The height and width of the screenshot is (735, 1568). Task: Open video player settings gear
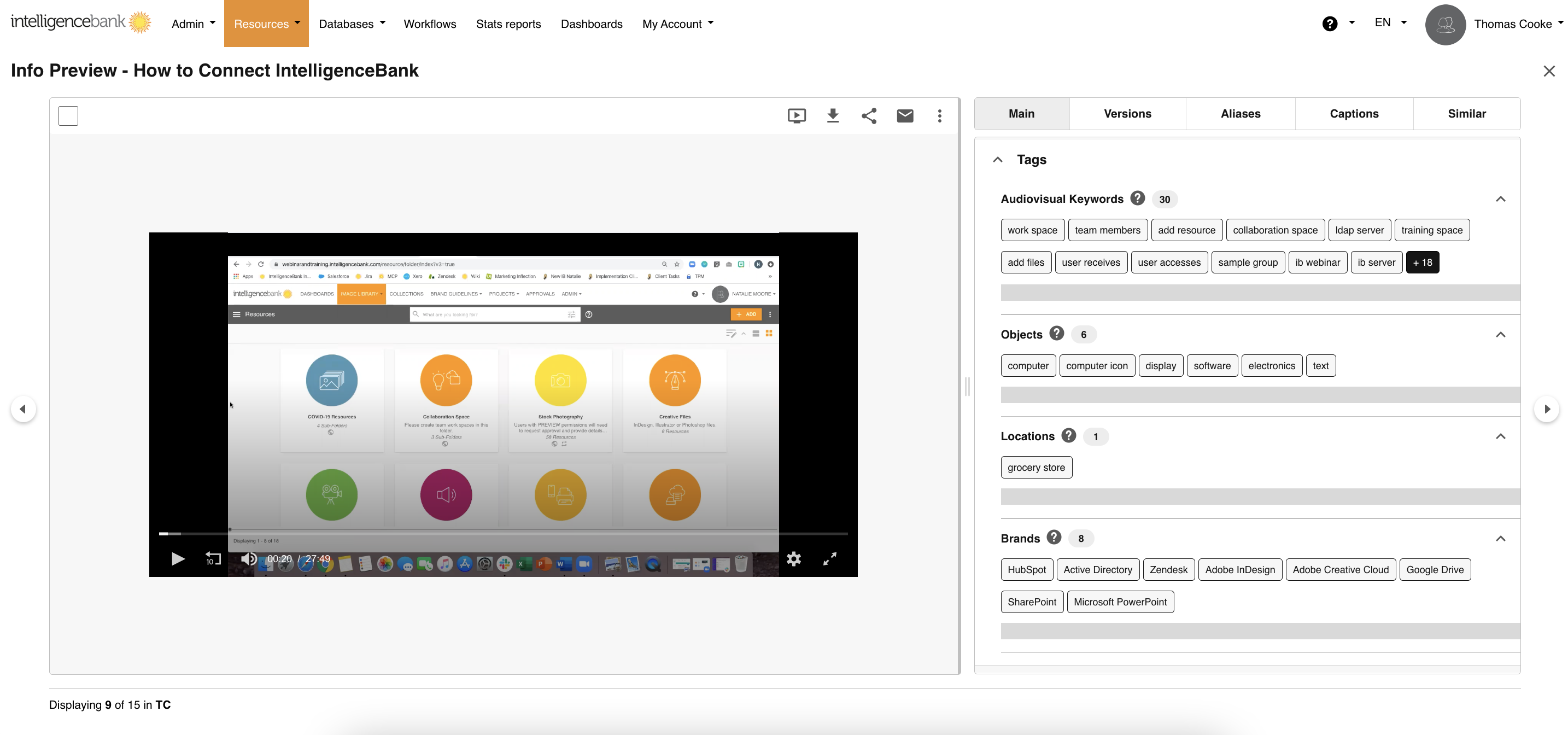(794, 558)
